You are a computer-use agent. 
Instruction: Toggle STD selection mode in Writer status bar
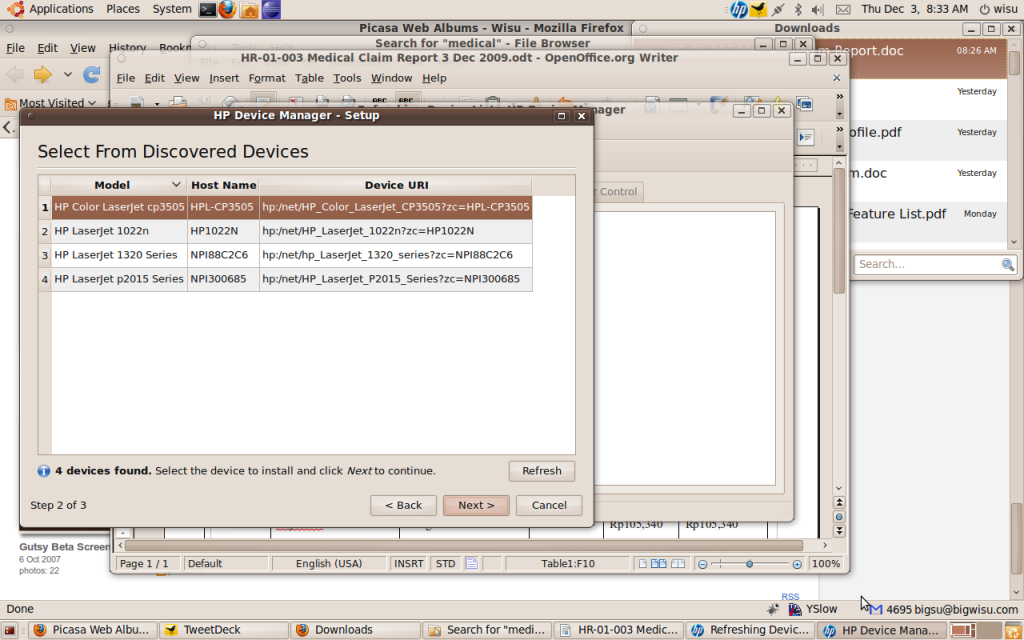pyautogui.click(x=445, y=564)
